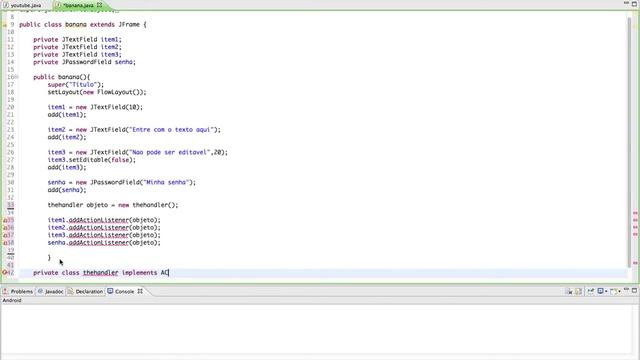Click 'thehandler objeto = new thehandler();' line
640x360 pixels.
[113, 205]
